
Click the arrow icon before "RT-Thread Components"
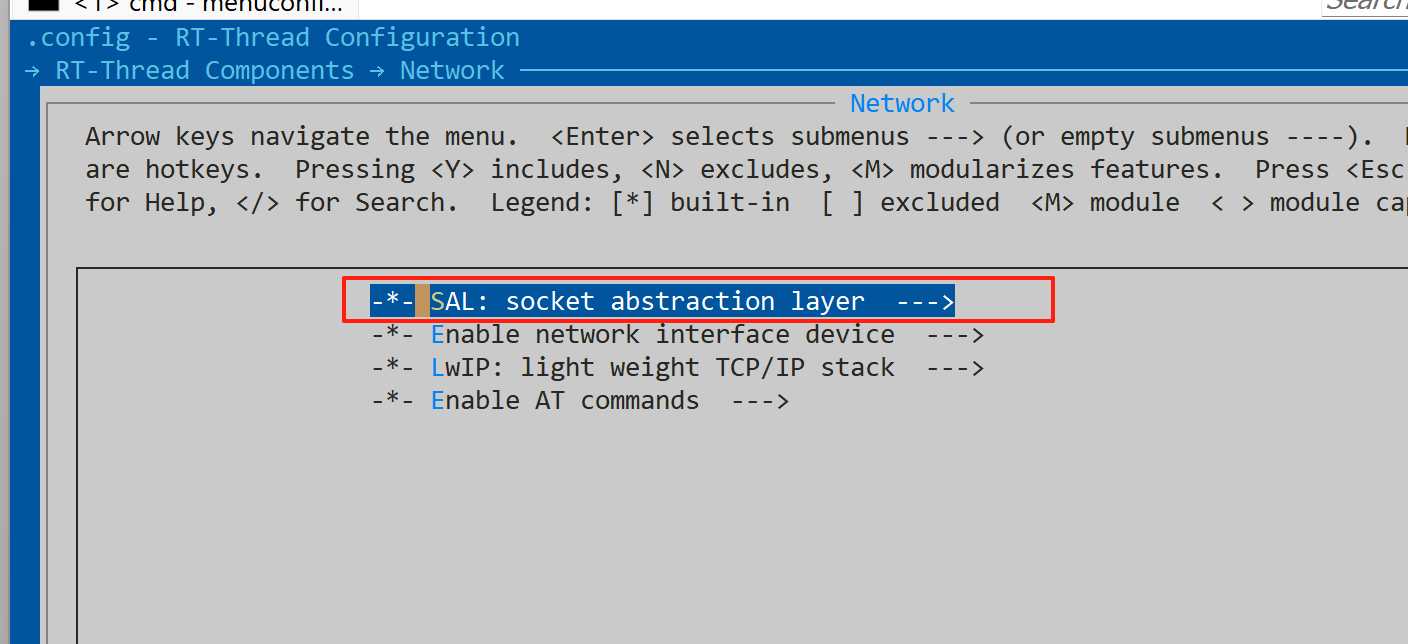point(32,71)
